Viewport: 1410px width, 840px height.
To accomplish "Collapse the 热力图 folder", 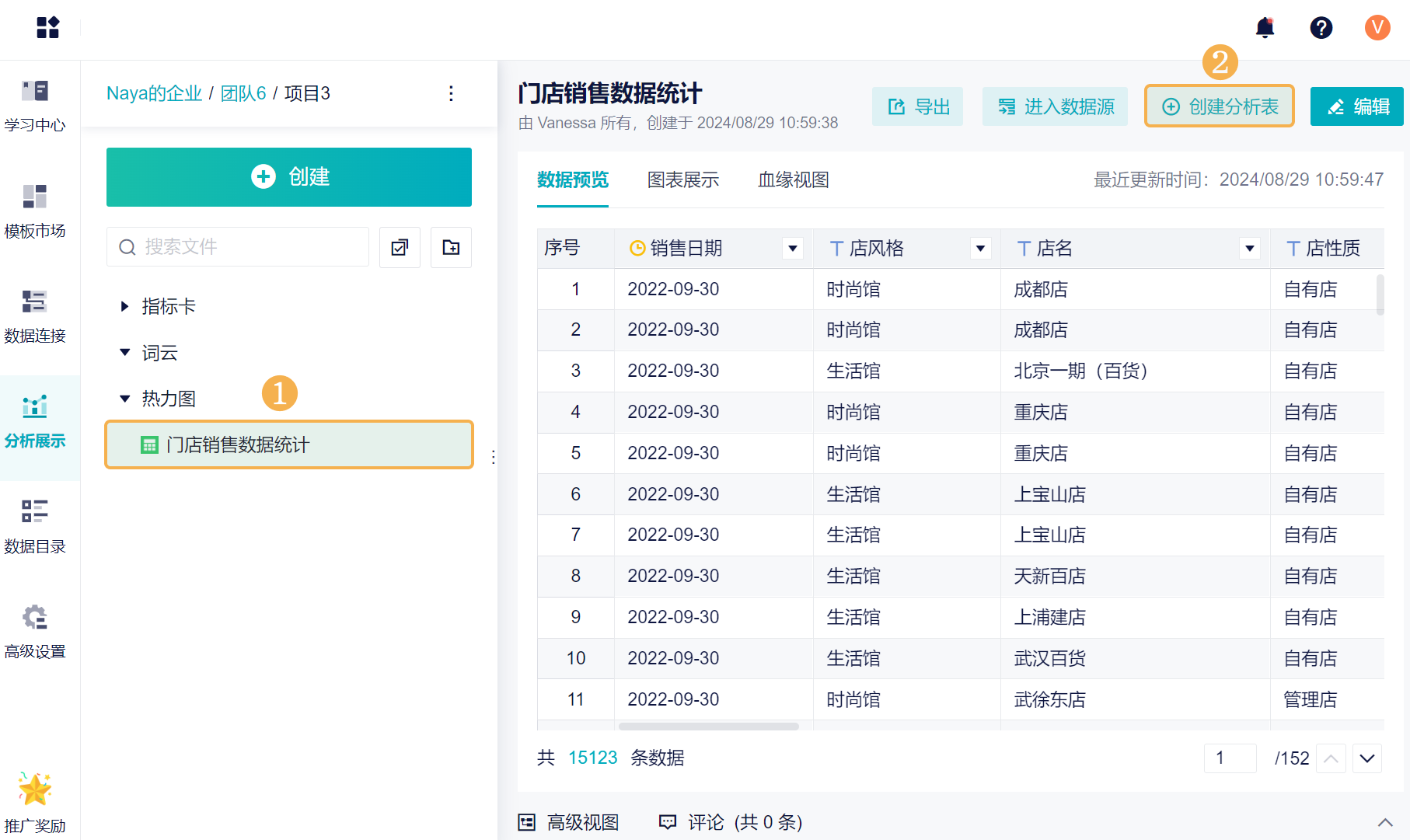I will 124,399.
